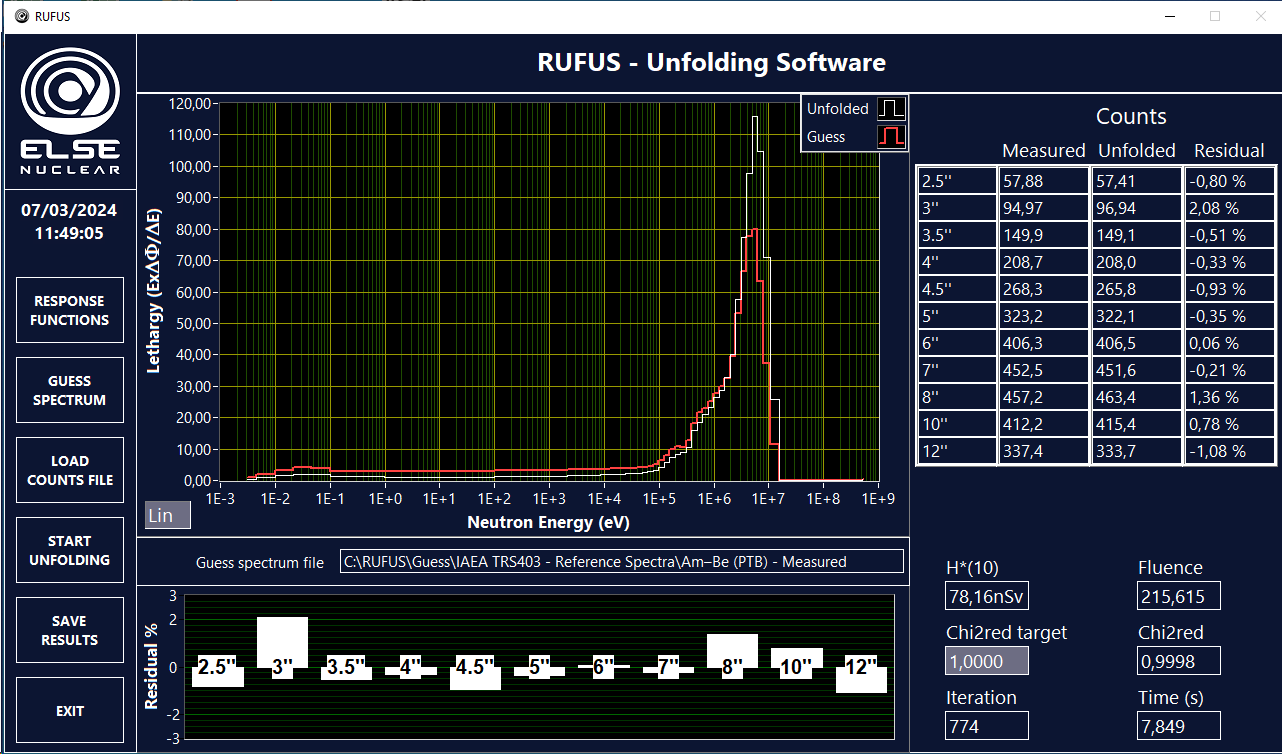
Task: Start the unfolding process
Action: click(x=70, y=551)
